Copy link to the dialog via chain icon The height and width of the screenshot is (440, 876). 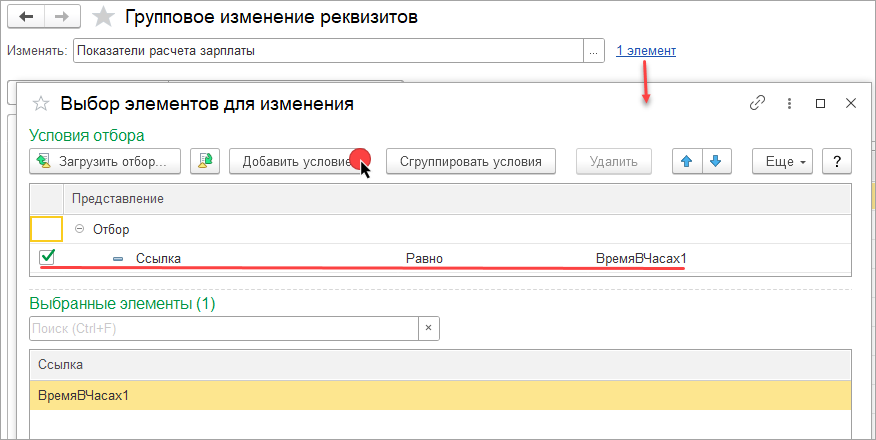(x=757, y=103)
